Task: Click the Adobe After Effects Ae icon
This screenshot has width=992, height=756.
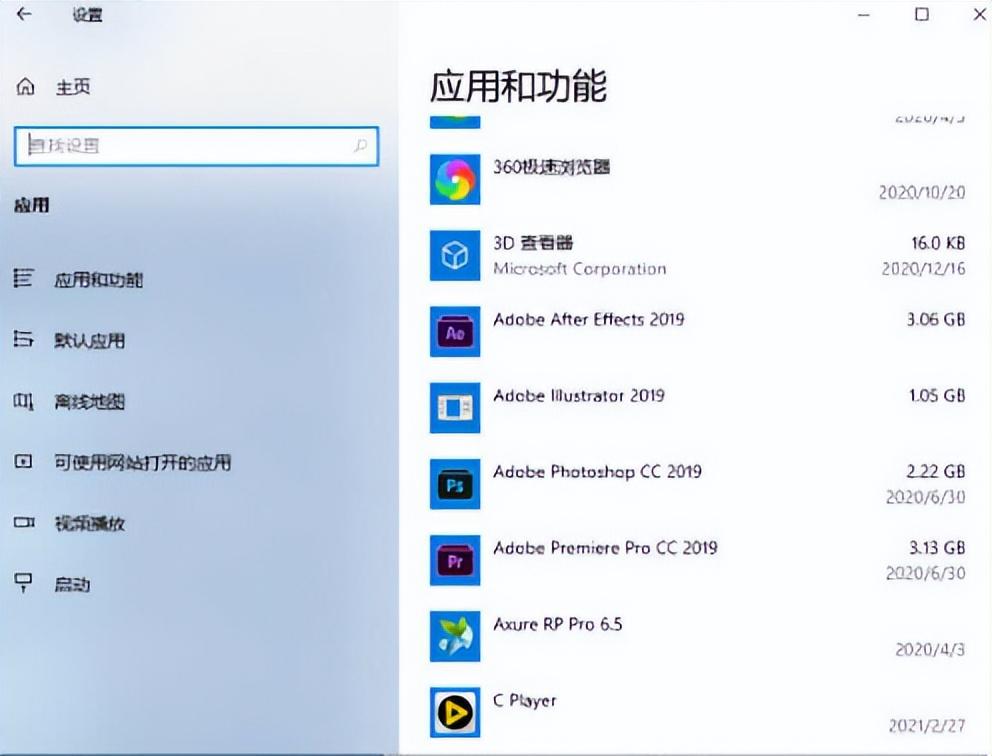Action: [455, 332]
